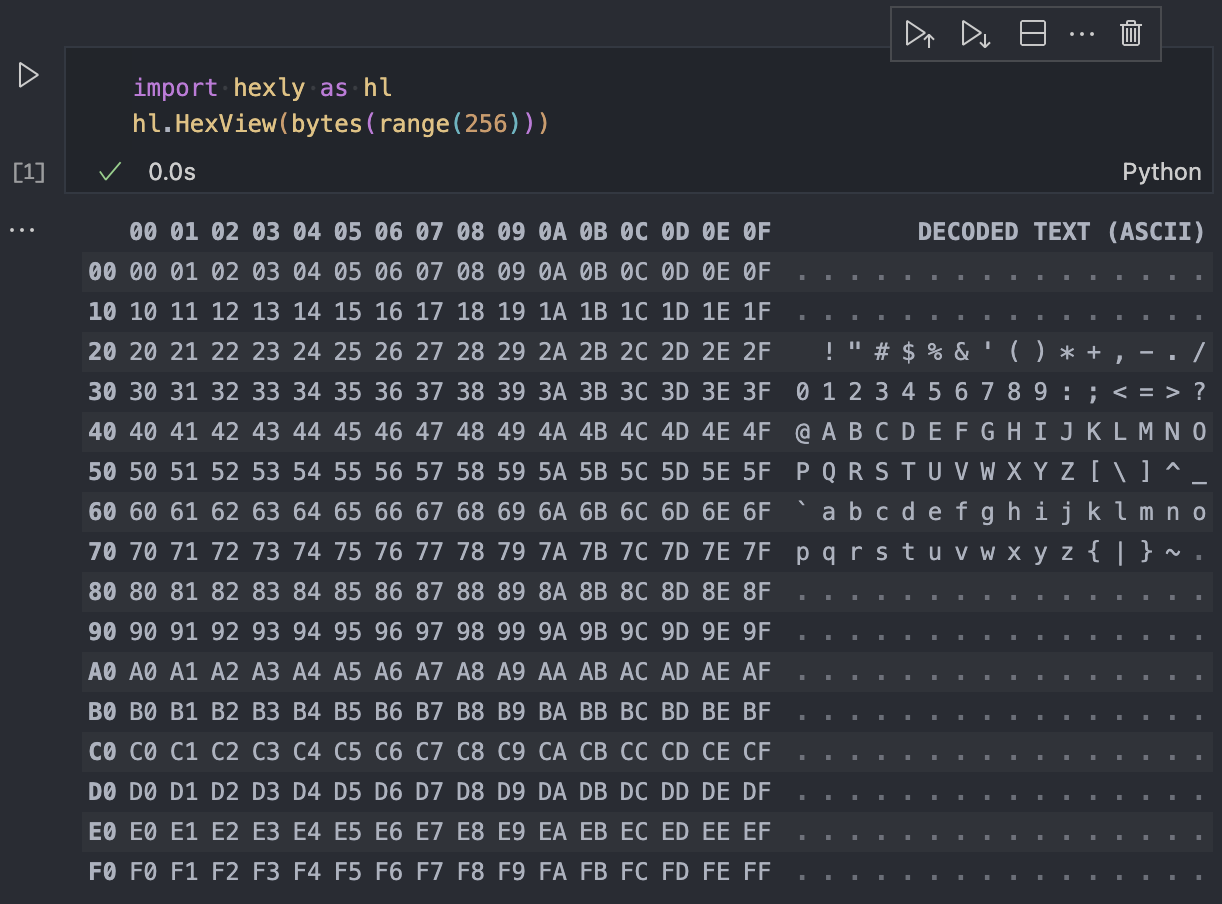Image resolution: width=1222 pixels, height=904 pixels.
Task: Select row offset label 70
Action: point(102,552)
